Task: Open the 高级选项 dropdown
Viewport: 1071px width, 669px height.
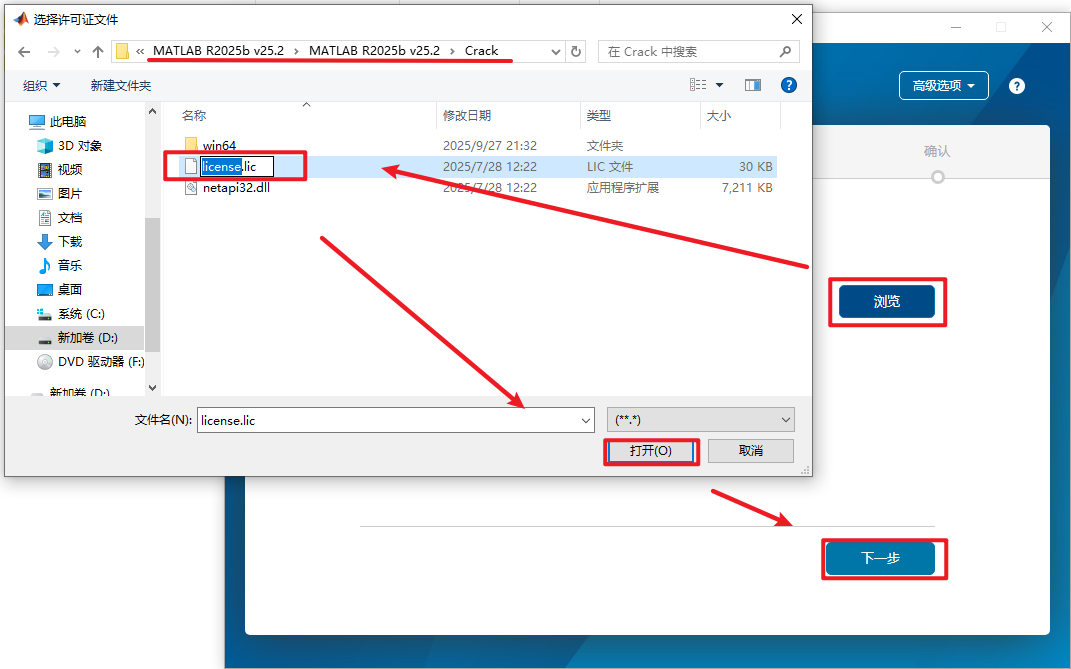Action: 943,86
